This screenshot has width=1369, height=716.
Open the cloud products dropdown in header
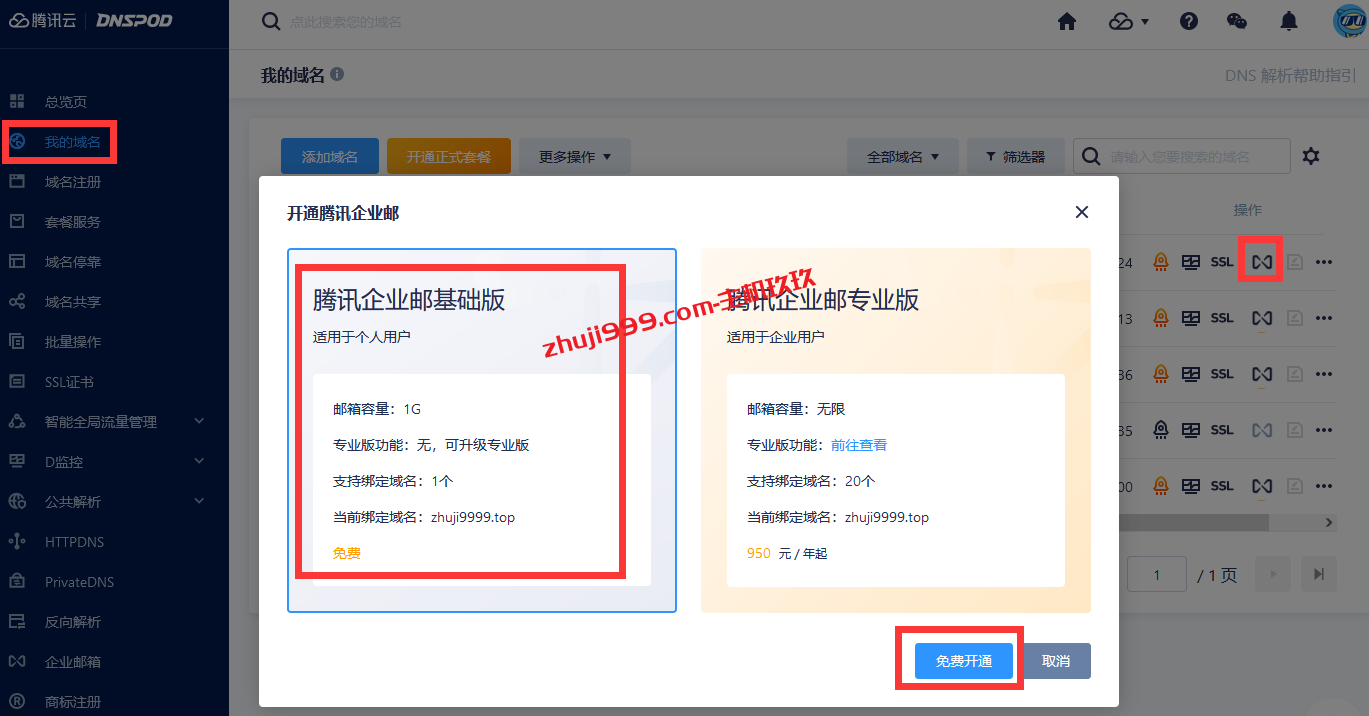point(1129,21)
